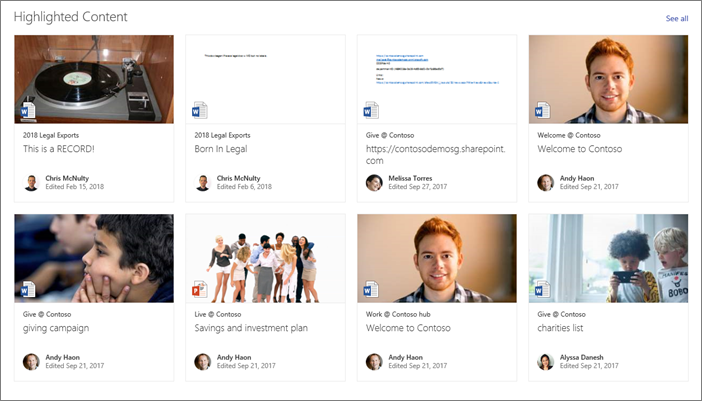
Task: Click Andy Haon's avatar on Work @ Contoso hub card
Action: pyautogui.click(x=374, y=362)
